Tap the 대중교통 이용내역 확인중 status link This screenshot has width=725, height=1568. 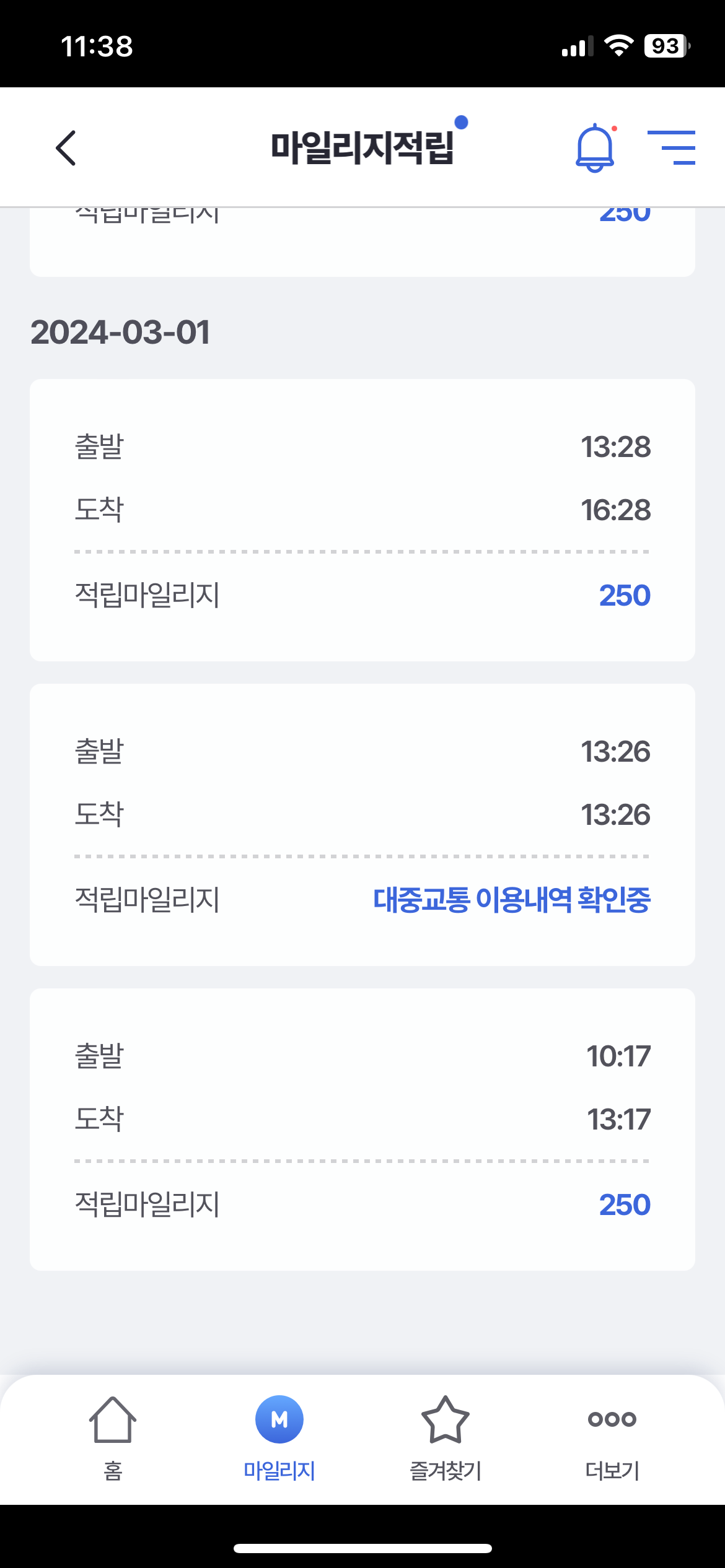point(511,900)
